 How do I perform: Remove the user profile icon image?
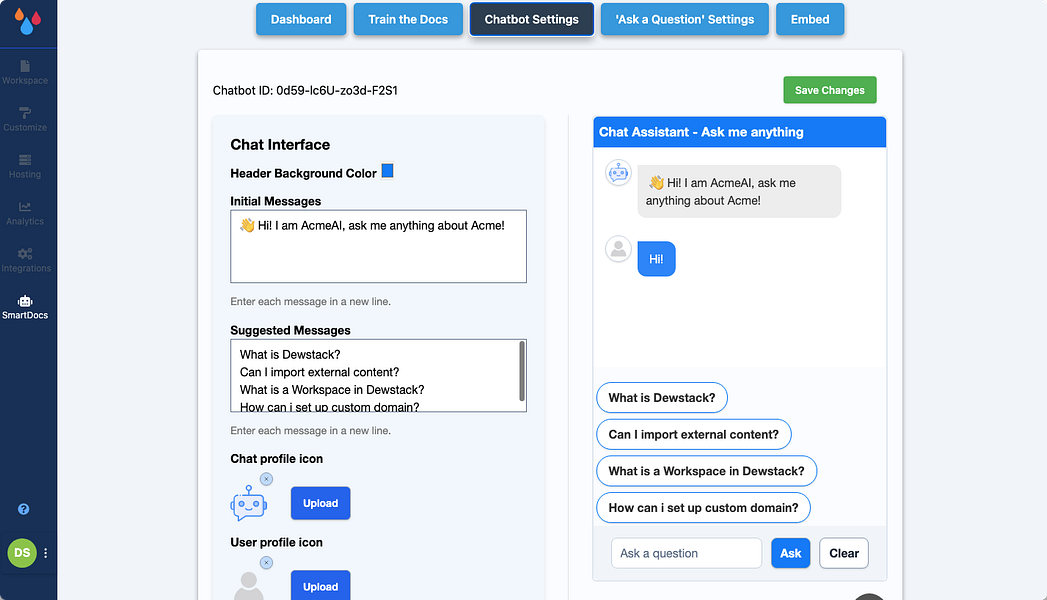coord(266,563)
